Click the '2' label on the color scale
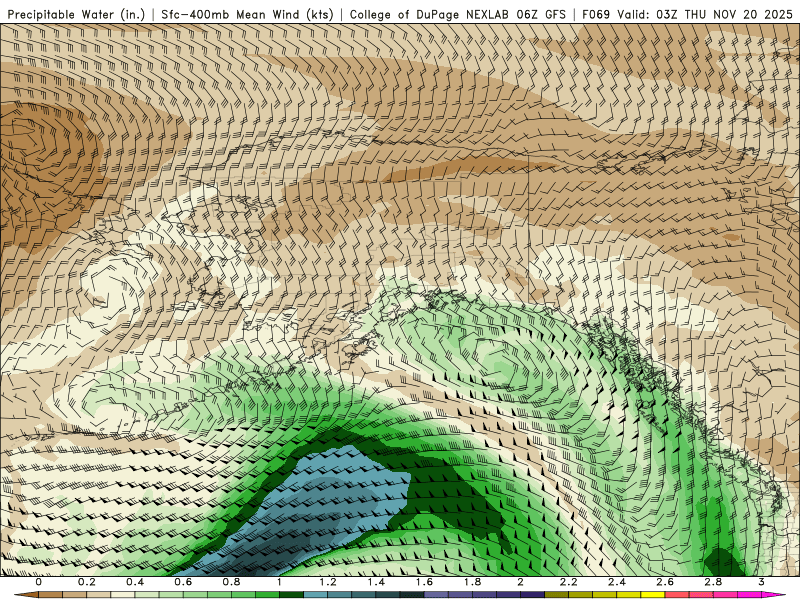 point(520,582)
